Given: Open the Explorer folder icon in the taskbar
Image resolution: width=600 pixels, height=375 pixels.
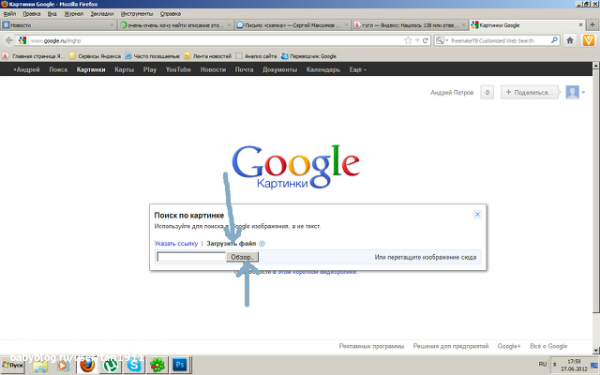Looking at the screenshot, I should click(40, 366).
